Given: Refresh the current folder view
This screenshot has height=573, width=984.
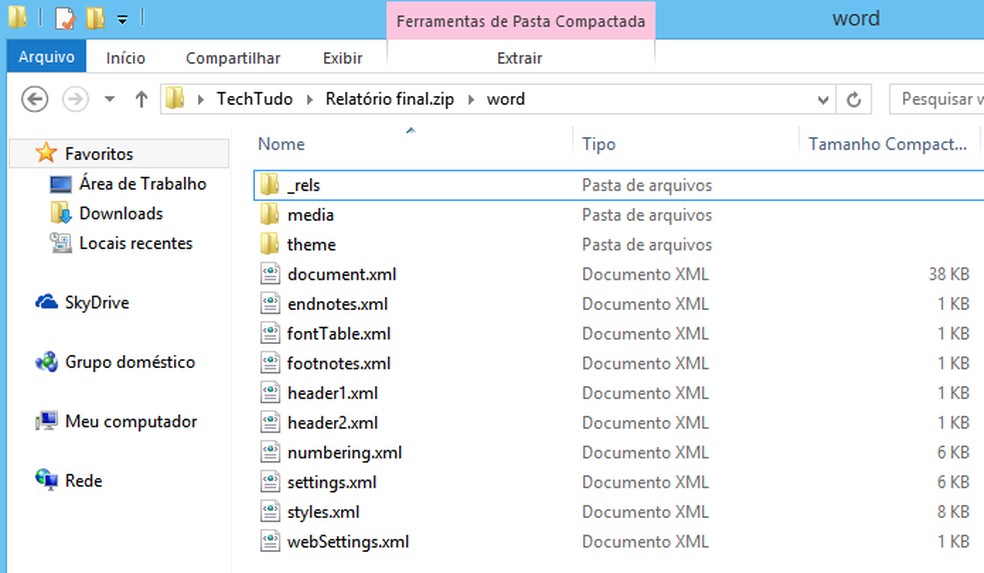Looking at the screenshot, I should click(853, 99).
